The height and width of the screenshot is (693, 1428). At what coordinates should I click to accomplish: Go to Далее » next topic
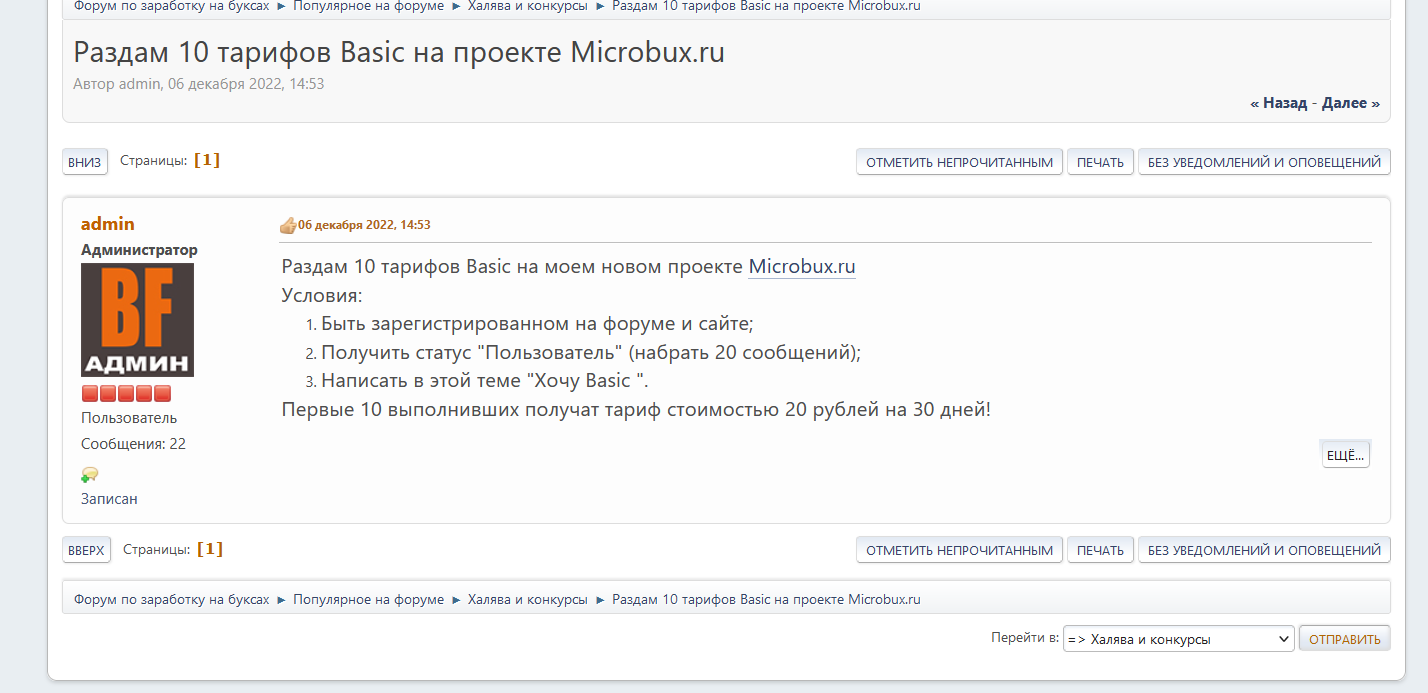1351,103
